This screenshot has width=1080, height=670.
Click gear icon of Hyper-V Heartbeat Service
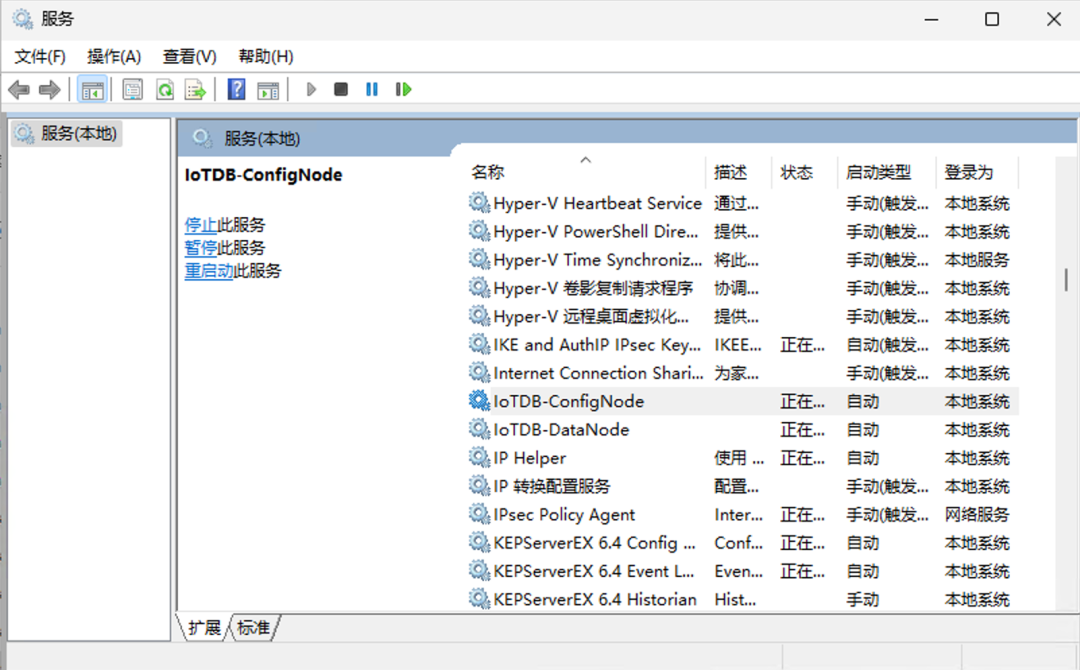pos(479,202)
